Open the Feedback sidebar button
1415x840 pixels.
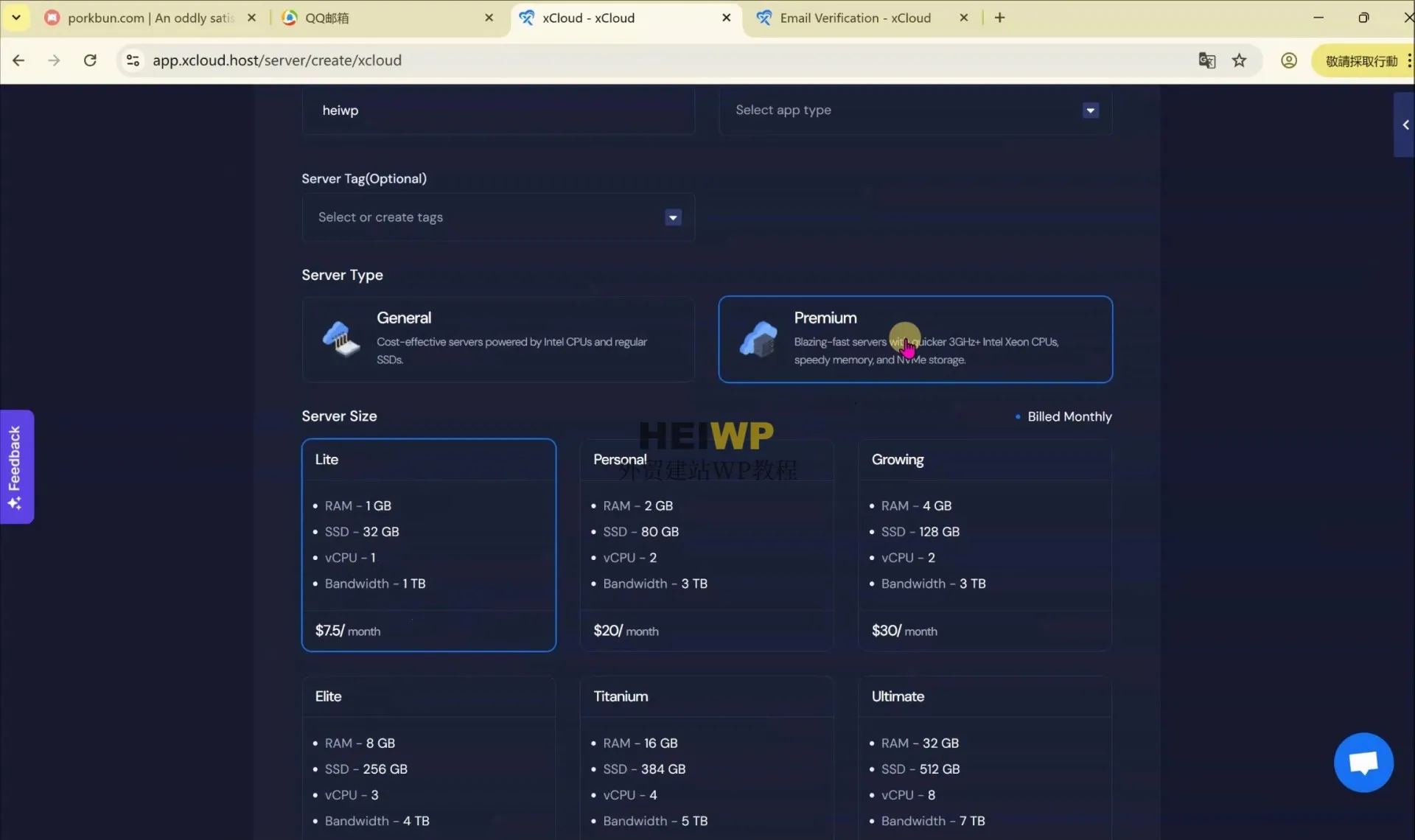(16, 466)
